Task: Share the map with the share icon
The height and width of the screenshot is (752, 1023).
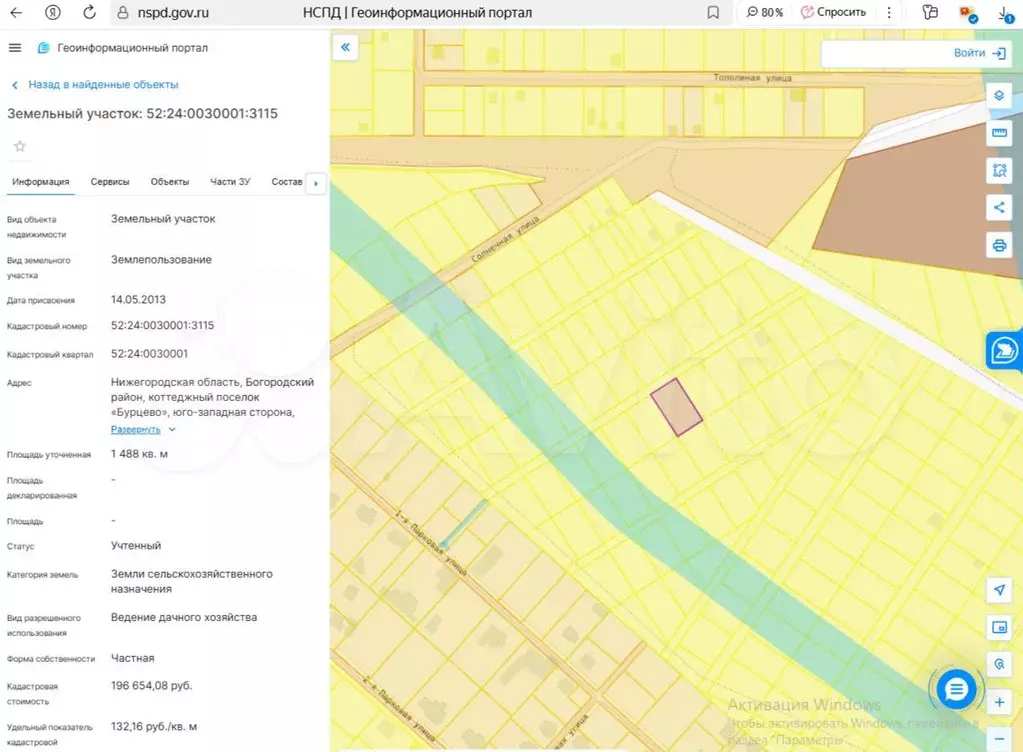Action: [x=999, y=208]
